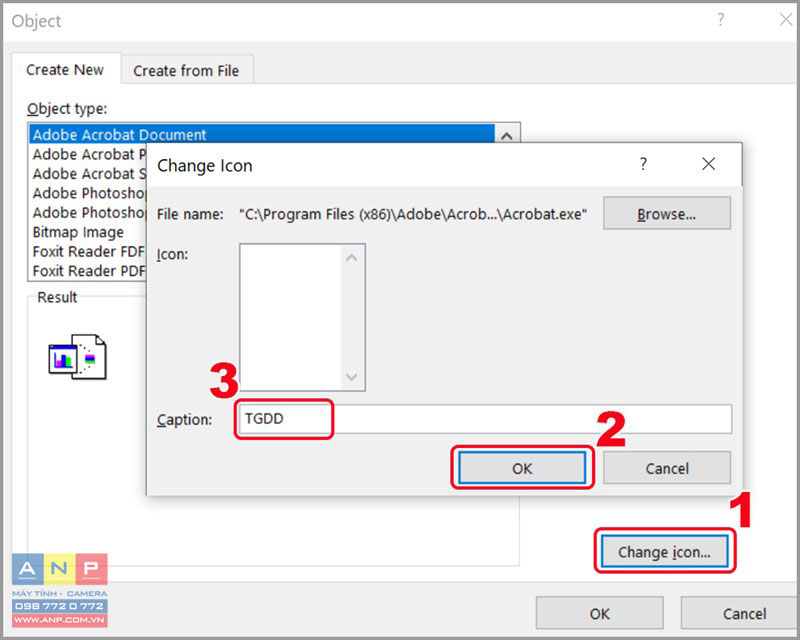800x640 pixels.
Task: Select Adobe Acrobat Document in object type list
Action: point(262,135)
